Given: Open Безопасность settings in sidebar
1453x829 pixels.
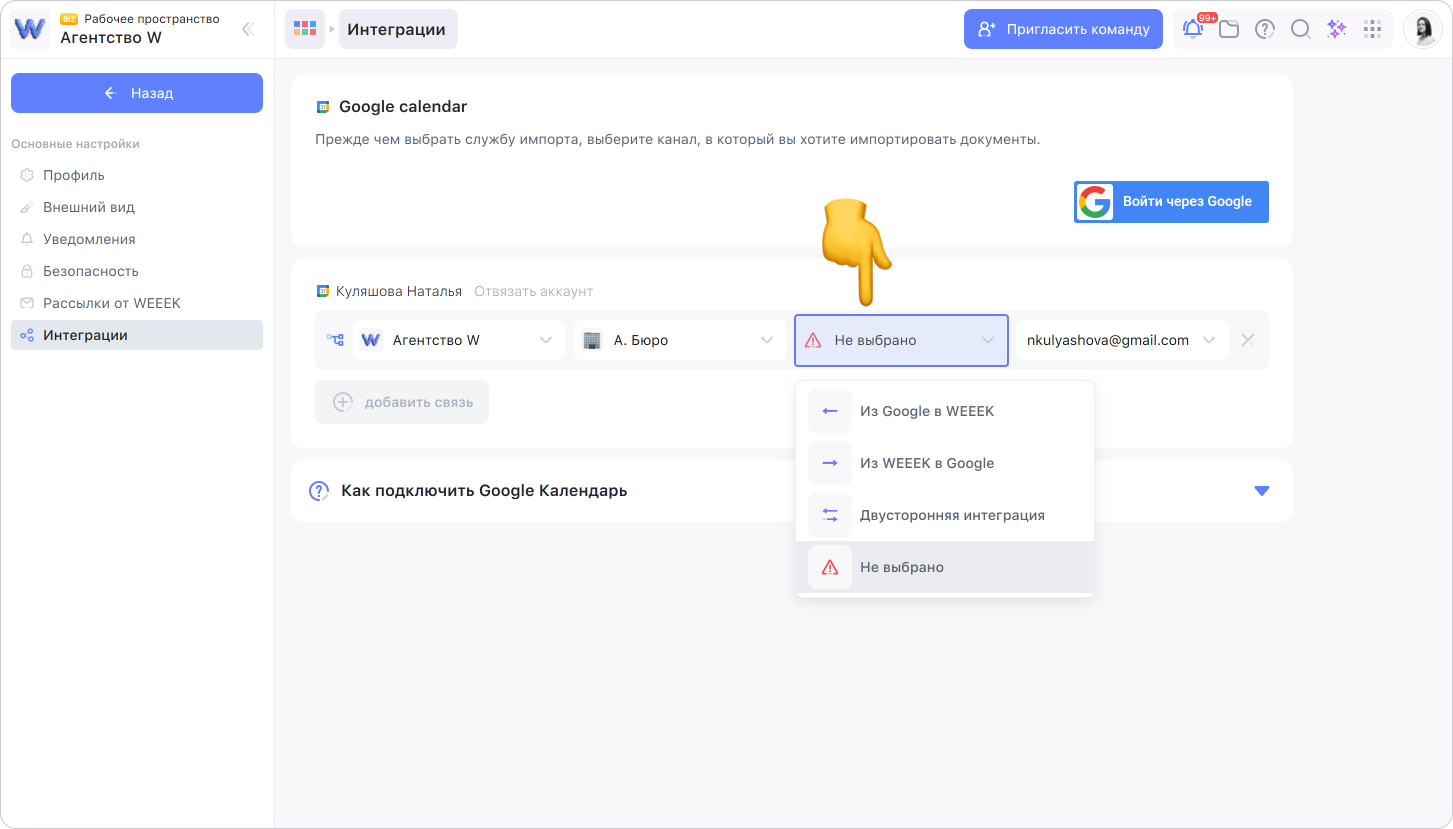Looking at the screenshot, I should (x=90, y=271).
